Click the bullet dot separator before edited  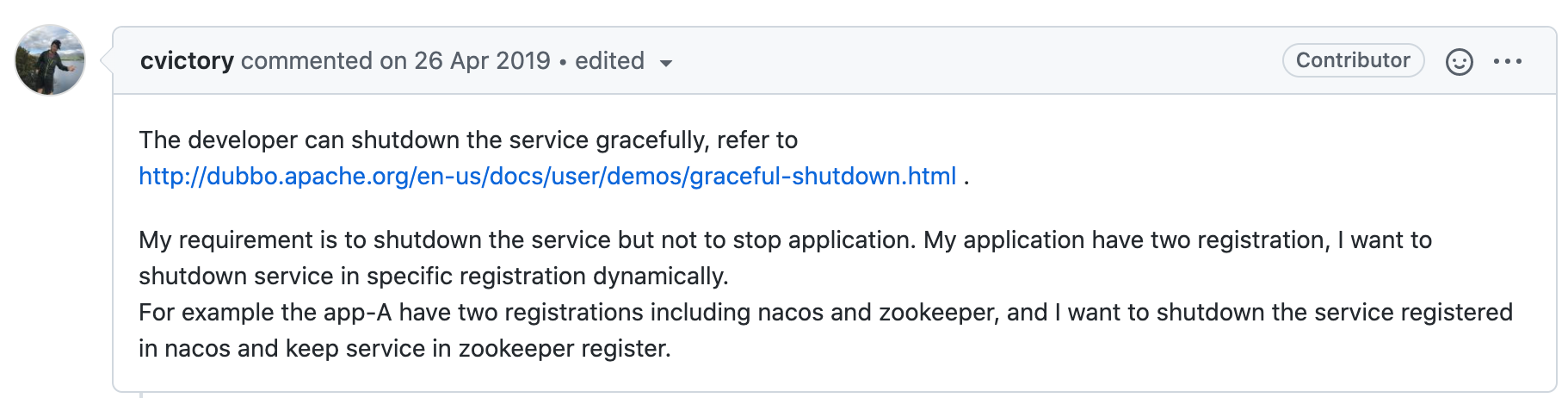(563, 62)
